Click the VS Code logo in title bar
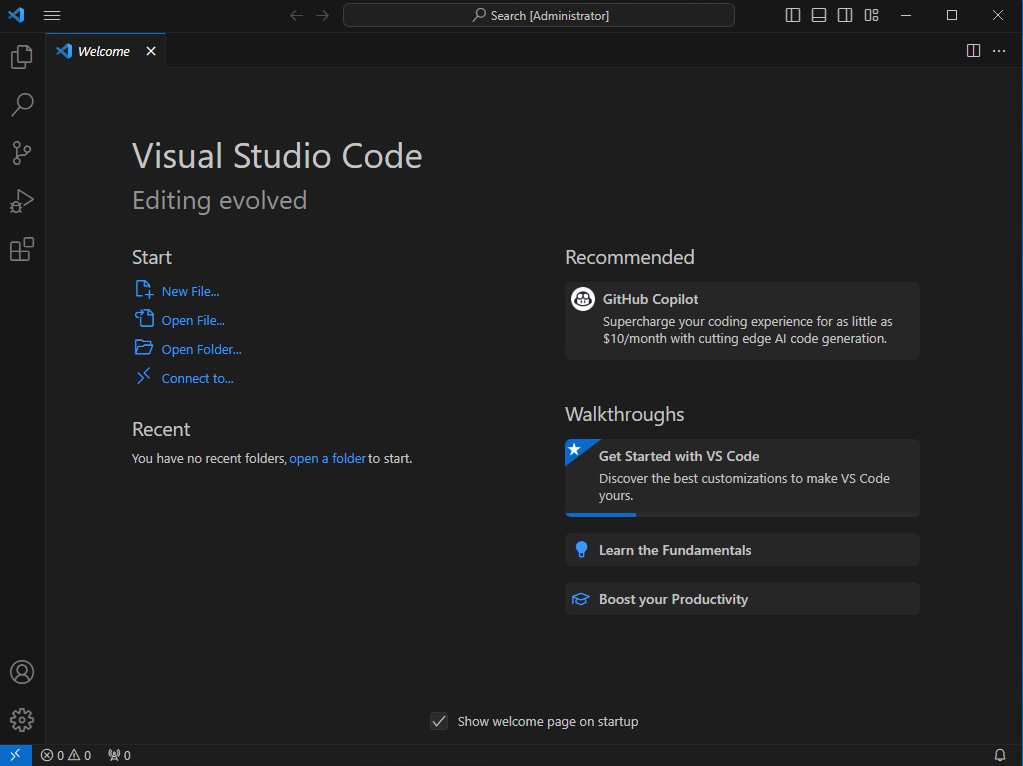 coord(16,15)
